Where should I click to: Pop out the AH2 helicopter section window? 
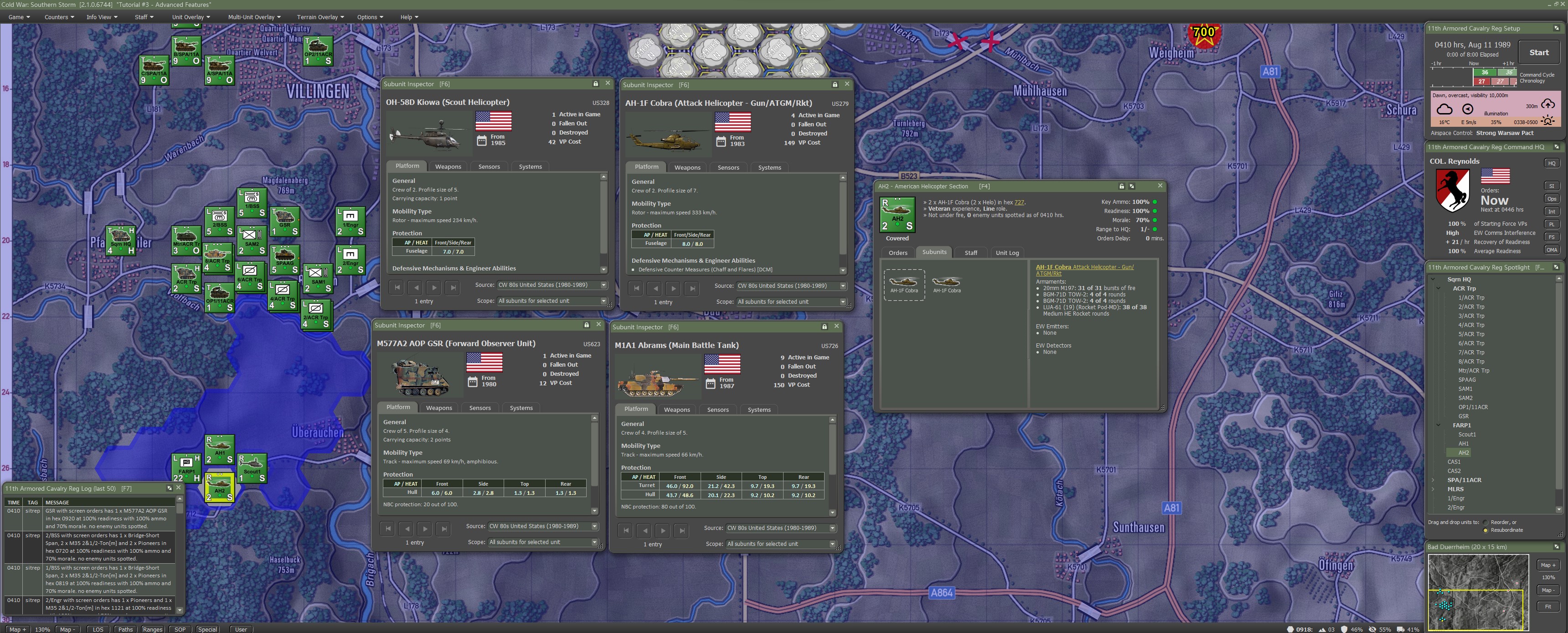click(x=1132, y=186)
